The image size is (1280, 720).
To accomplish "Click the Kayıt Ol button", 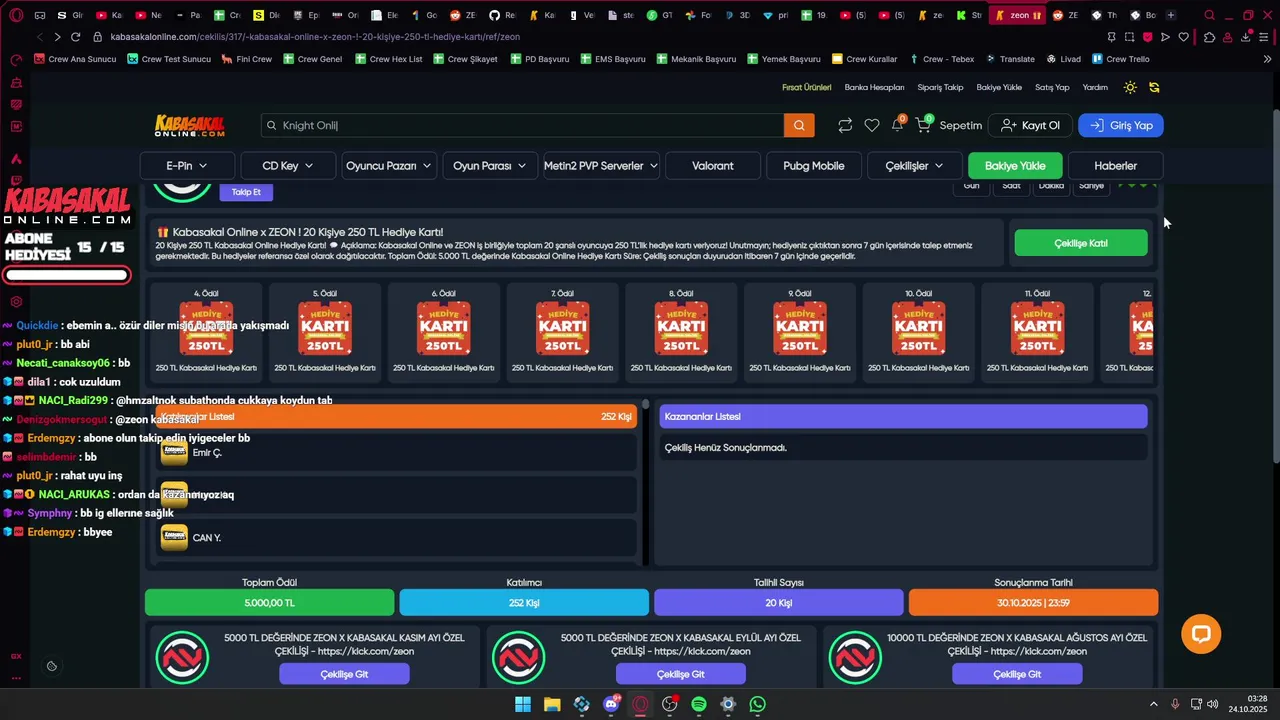I will (1030, 125).
